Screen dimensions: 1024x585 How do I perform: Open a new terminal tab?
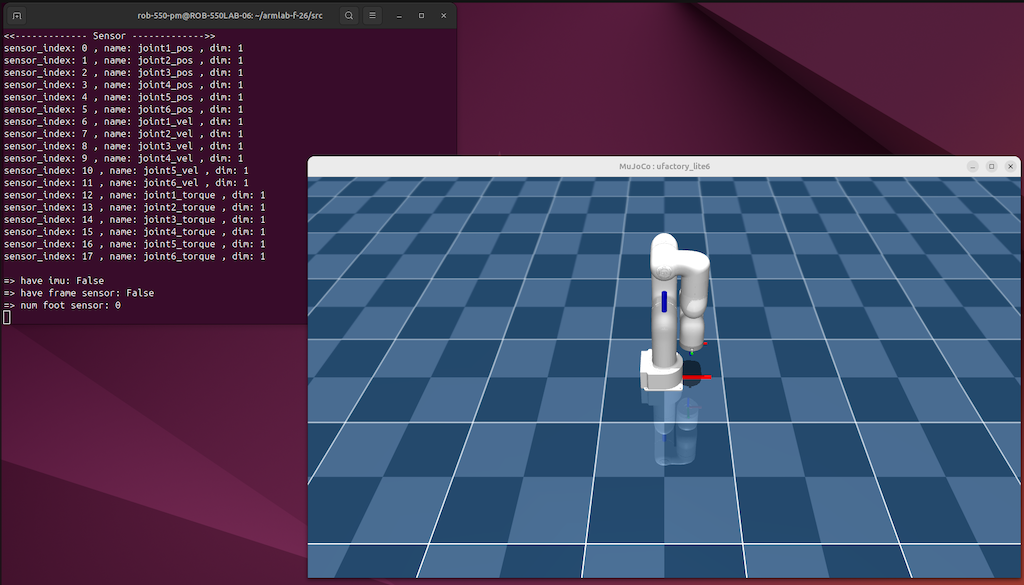pyautogui.click(x=17, y=15)
